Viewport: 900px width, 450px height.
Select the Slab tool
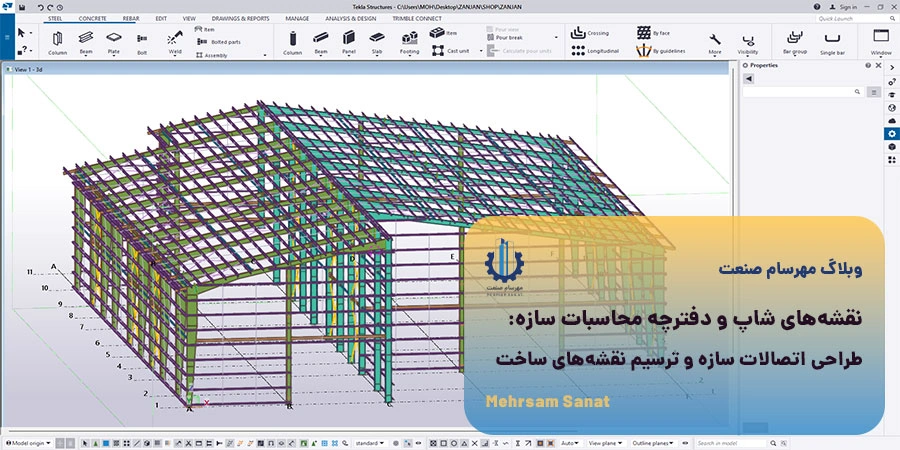click(x=377, y=42)
